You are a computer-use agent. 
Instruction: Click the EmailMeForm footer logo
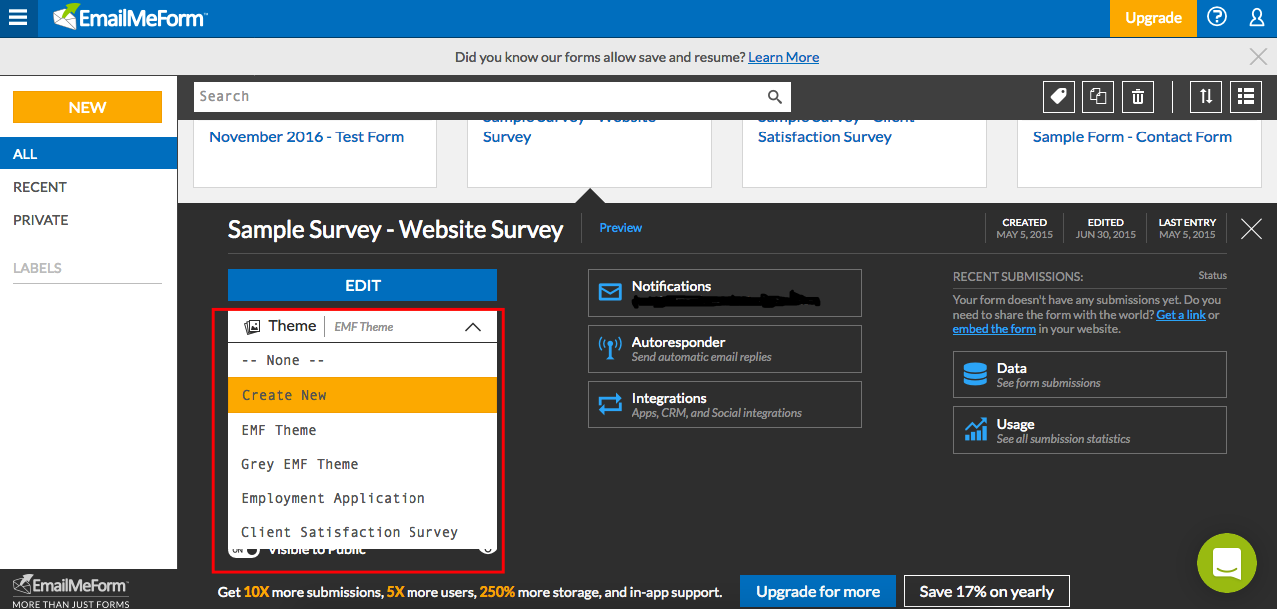tap(70, 590)
